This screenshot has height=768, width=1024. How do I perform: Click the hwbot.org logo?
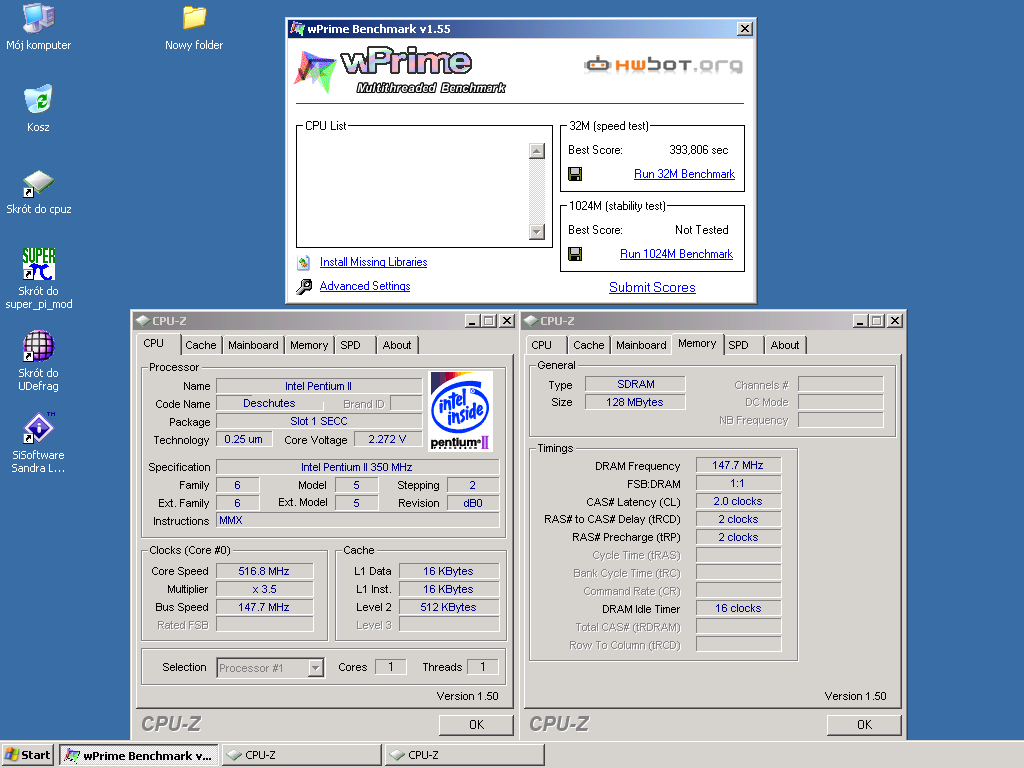(x=664, y=65)
